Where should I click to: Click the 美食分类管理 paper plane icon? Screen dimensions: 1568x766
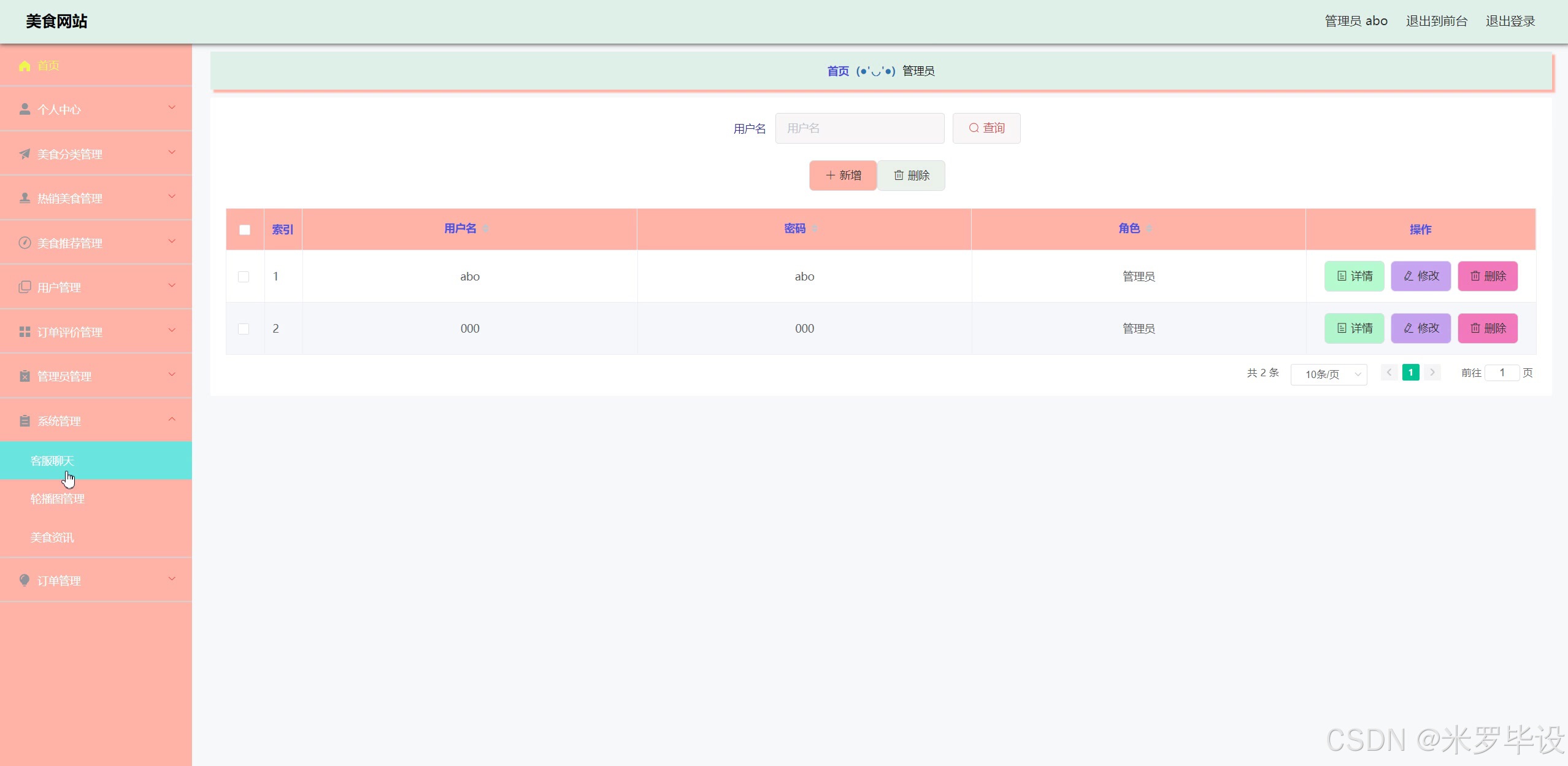(25, 154)
